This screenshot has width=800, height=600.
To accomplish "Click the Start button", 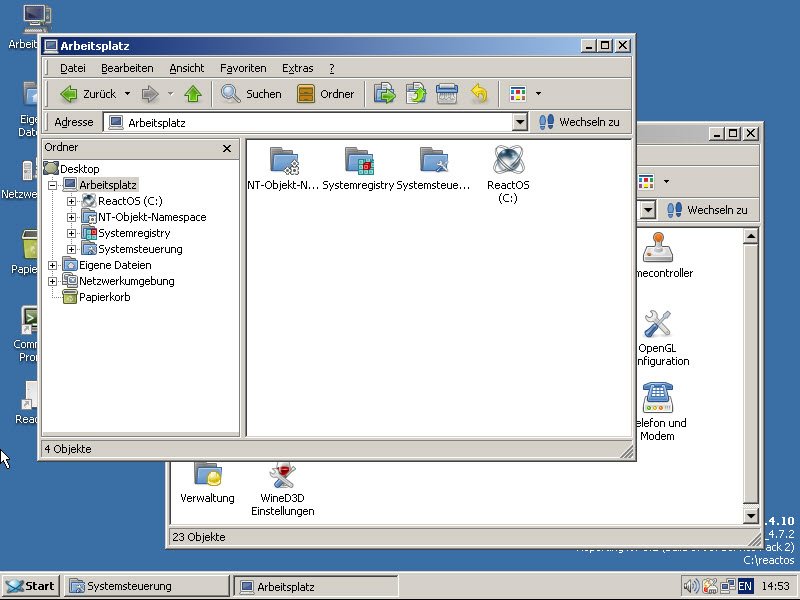I will tap(30, 586).
